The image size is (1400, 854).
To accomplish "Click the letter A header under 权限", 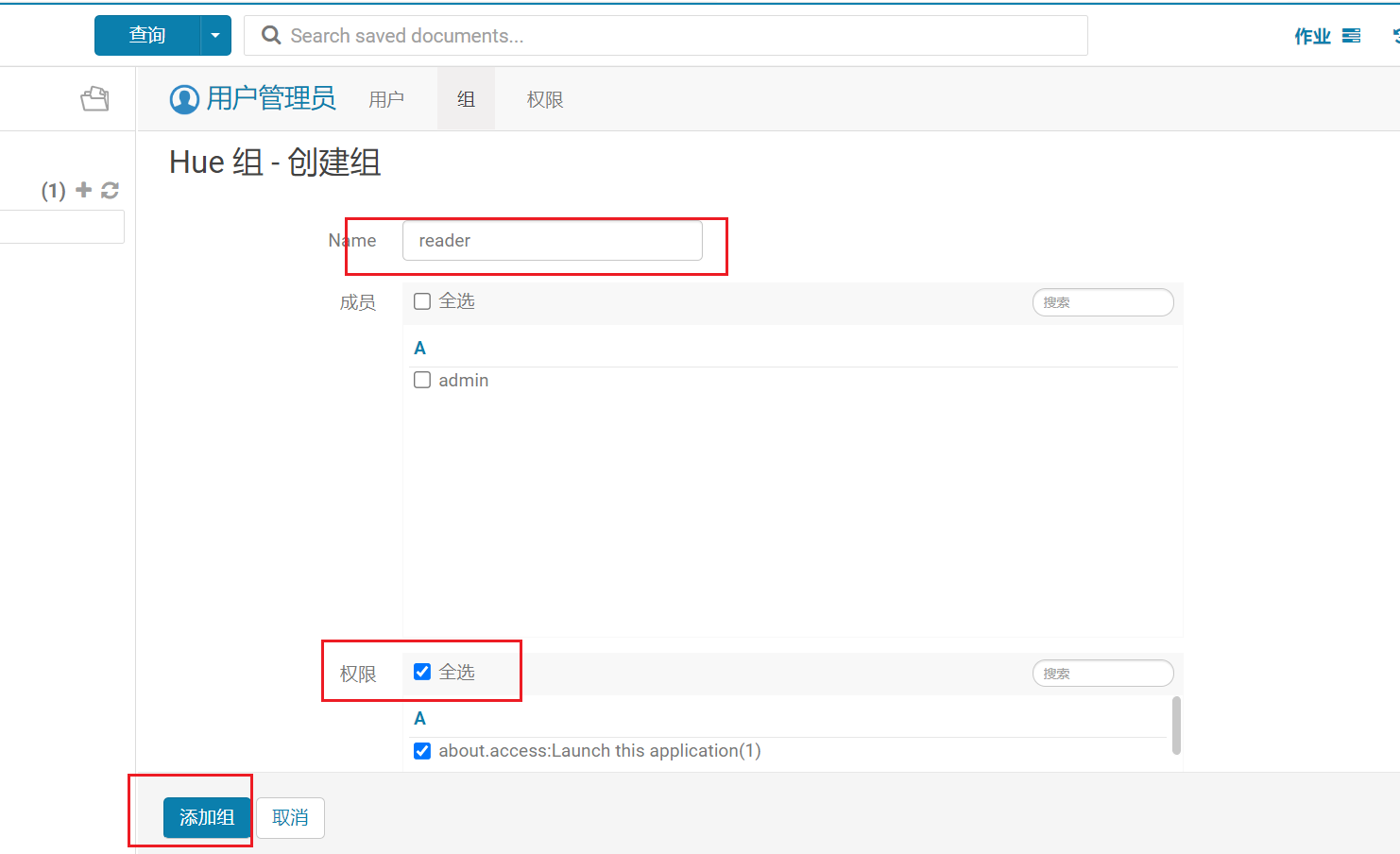I will [420, 719].
